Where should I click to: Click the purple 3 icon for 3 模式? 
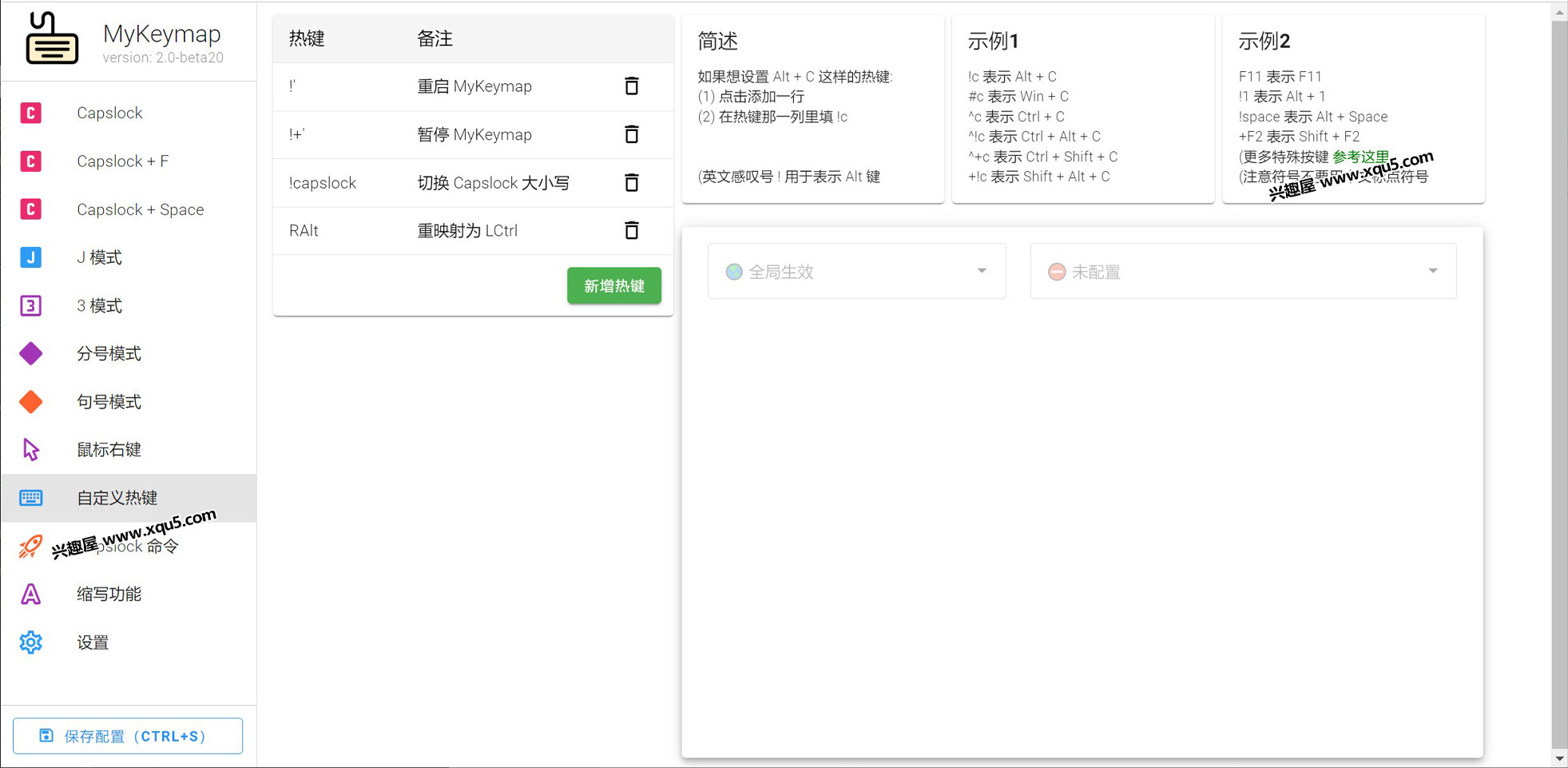point(30,305)
